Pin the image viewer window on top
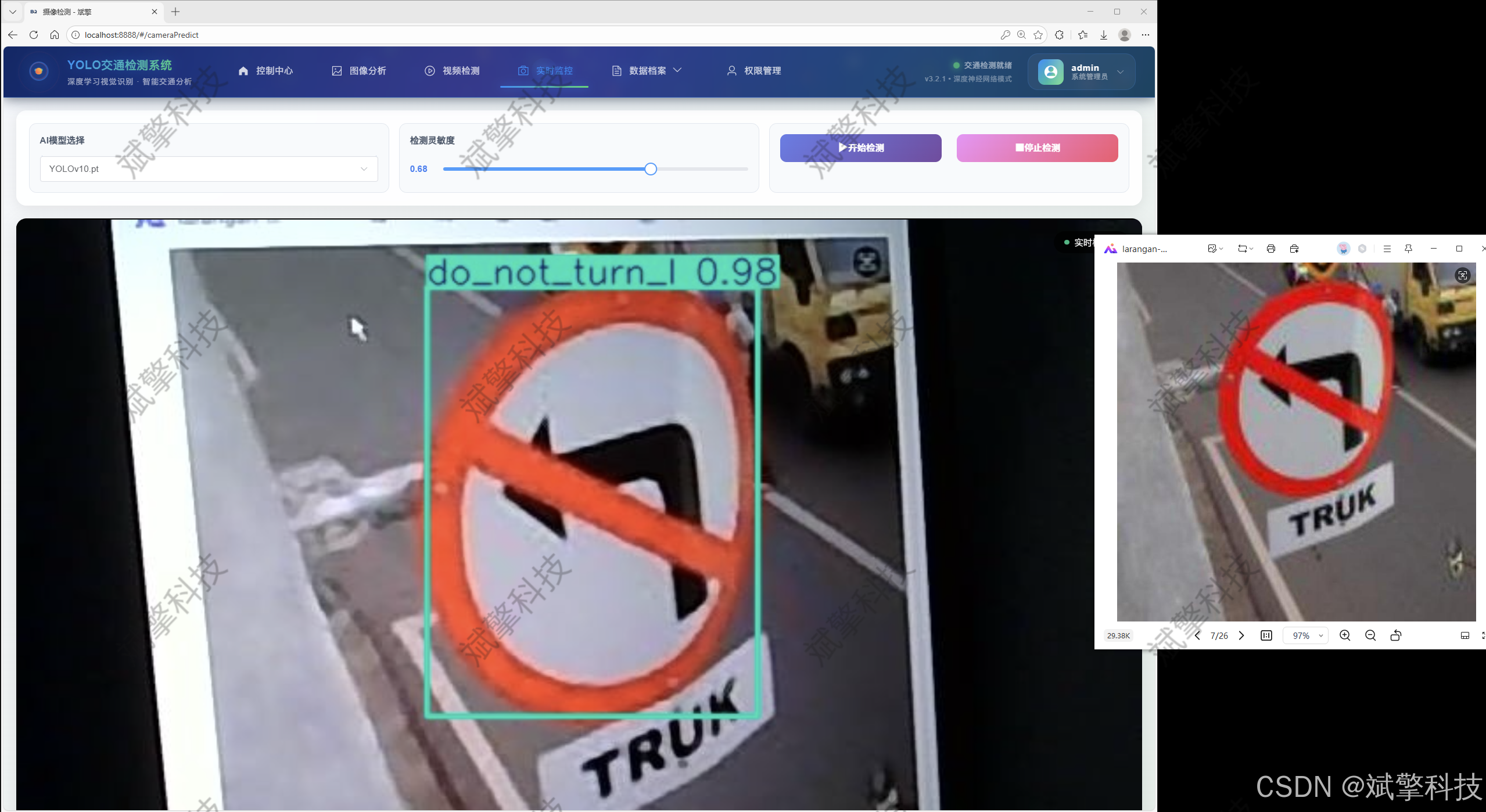This screenshot has height=812, width=1486. pos(1408,249)
